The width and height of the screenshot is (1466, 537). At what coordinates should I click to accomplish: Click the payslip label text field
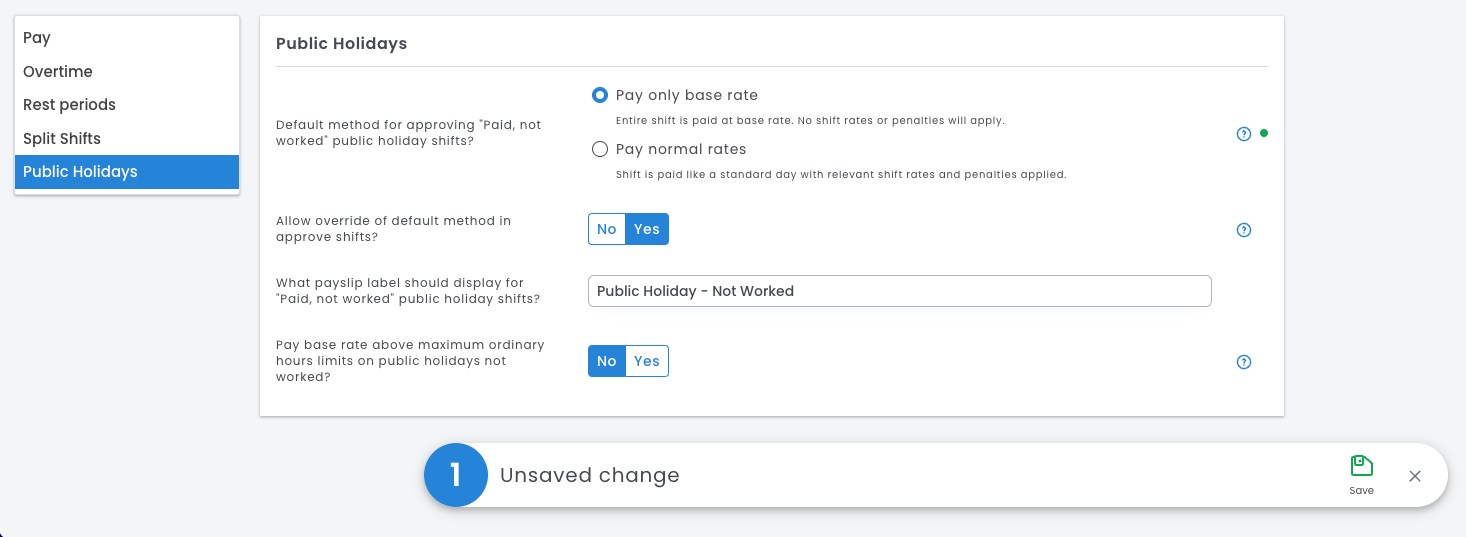[899, 291]
